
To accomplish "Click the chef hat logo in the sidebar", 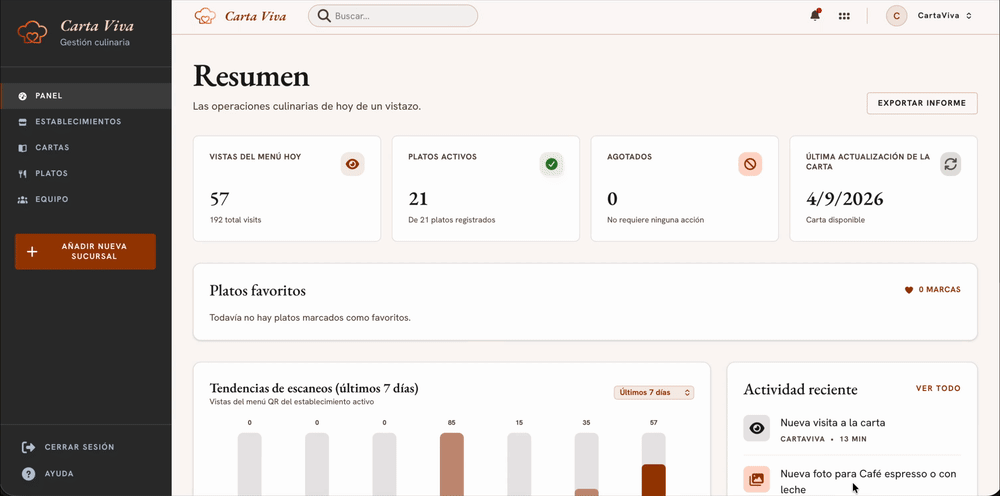I will pyautogui.click(x=32, y=33).
